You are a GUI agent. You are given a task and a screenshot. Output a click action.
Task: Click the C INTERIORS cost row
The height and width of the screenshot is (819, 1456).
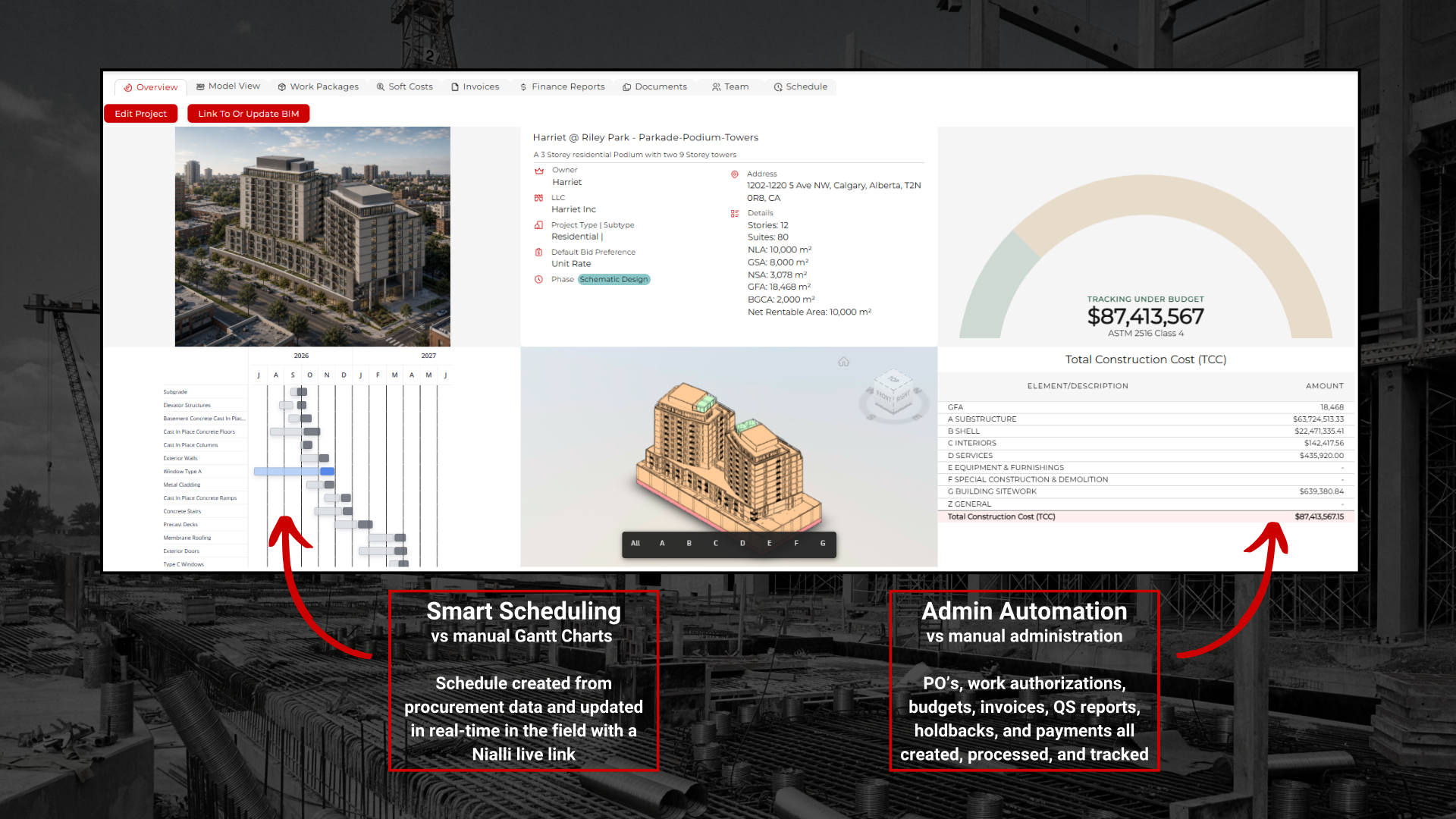(x=1145, y=444)
